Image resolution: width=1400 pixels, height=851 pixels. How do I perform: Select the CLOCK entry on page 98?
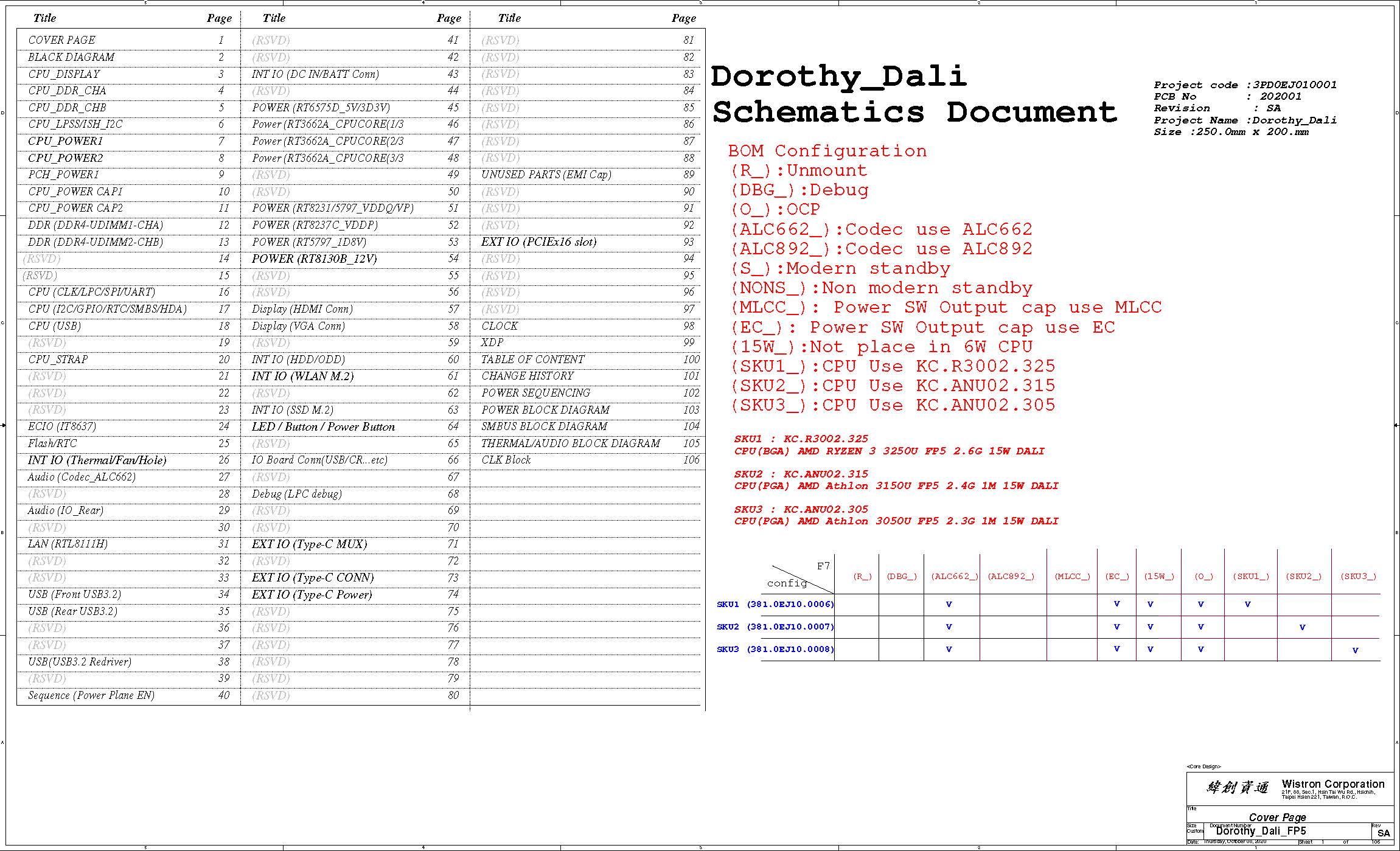pos(500,326)
